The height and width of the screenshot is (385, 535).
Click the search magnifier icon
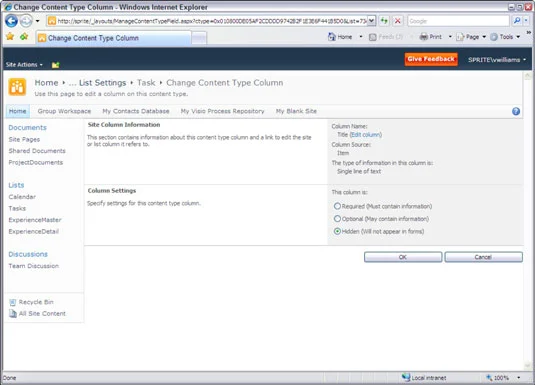pyautogui.click(x=517, y=21)
